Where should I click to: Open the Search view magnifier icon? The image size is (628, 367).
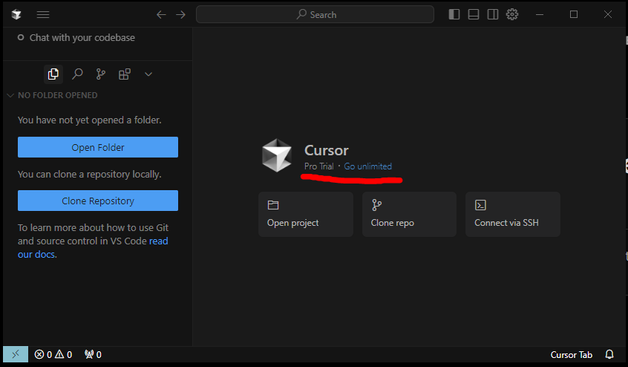(77, 74)
